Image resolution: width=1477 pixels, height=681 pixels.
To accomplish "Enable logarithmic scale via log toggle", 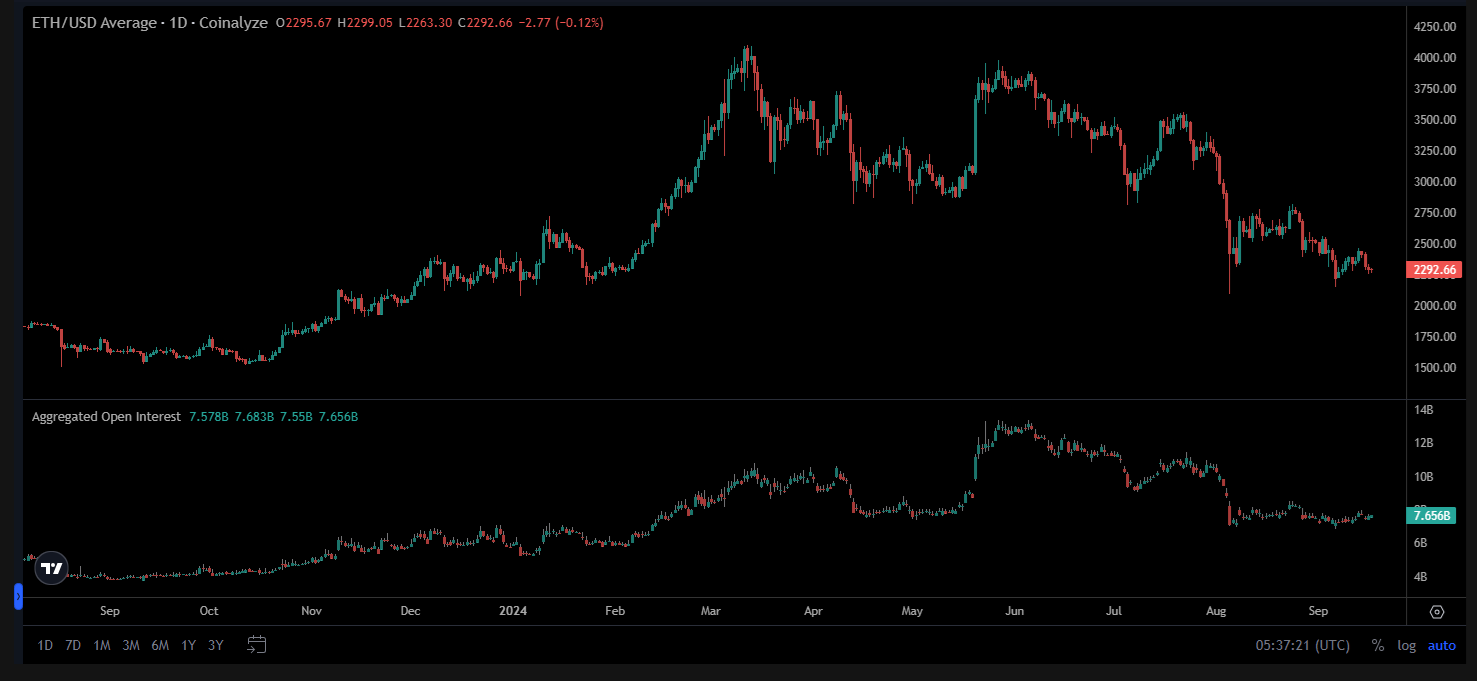I will point(1406,645).
